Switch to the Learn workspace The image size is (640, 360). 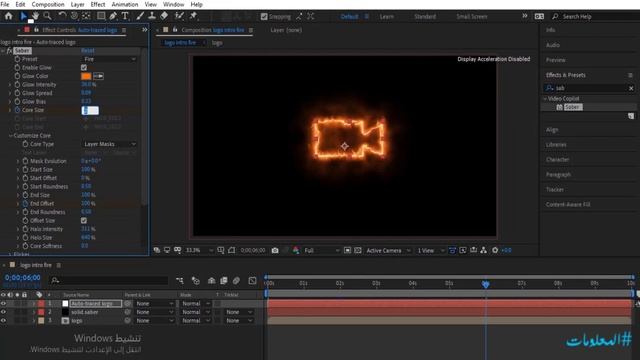coord(387,17)
